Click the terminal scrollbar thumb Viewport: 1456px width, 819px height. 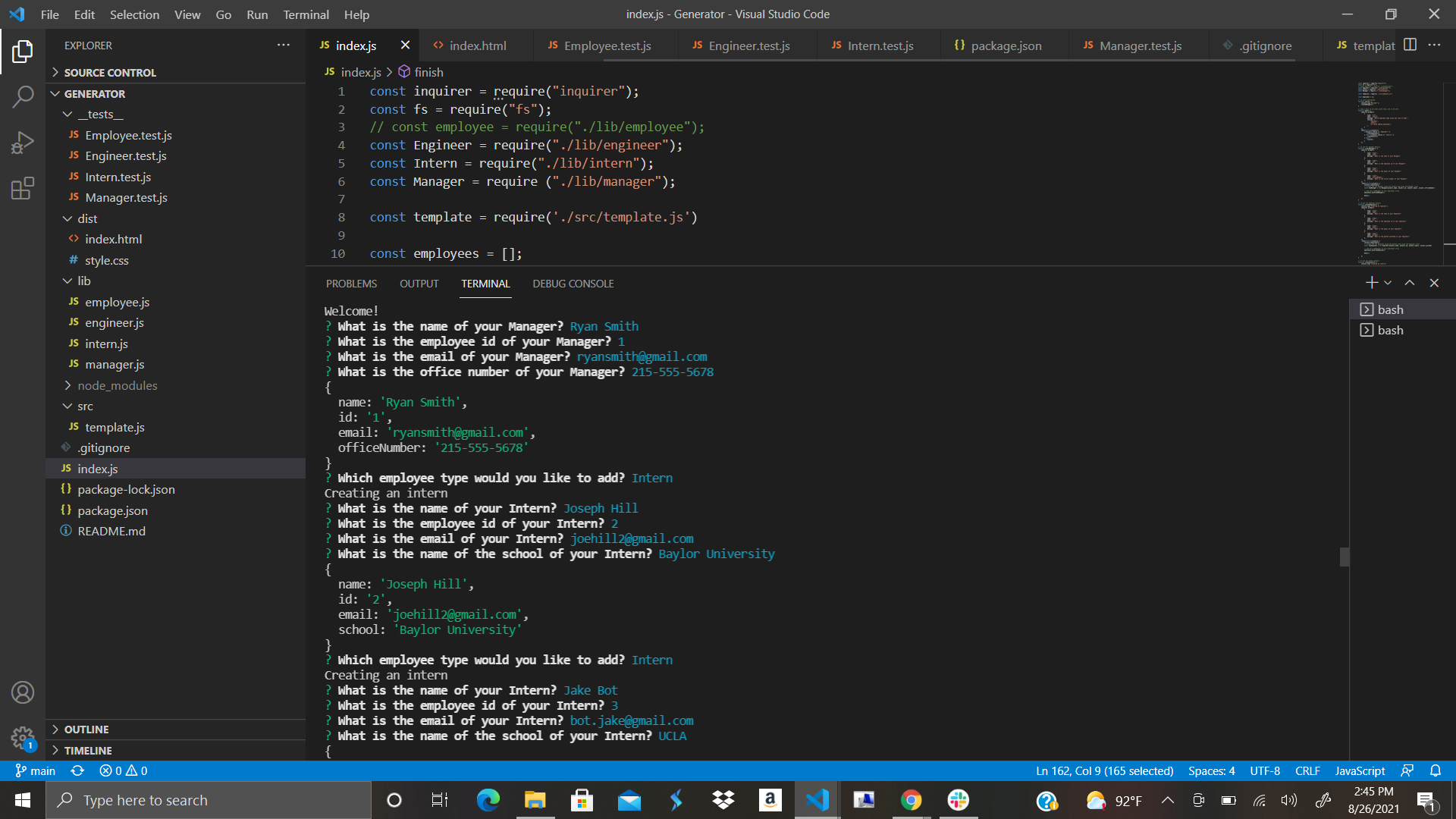pos(1345,557)
